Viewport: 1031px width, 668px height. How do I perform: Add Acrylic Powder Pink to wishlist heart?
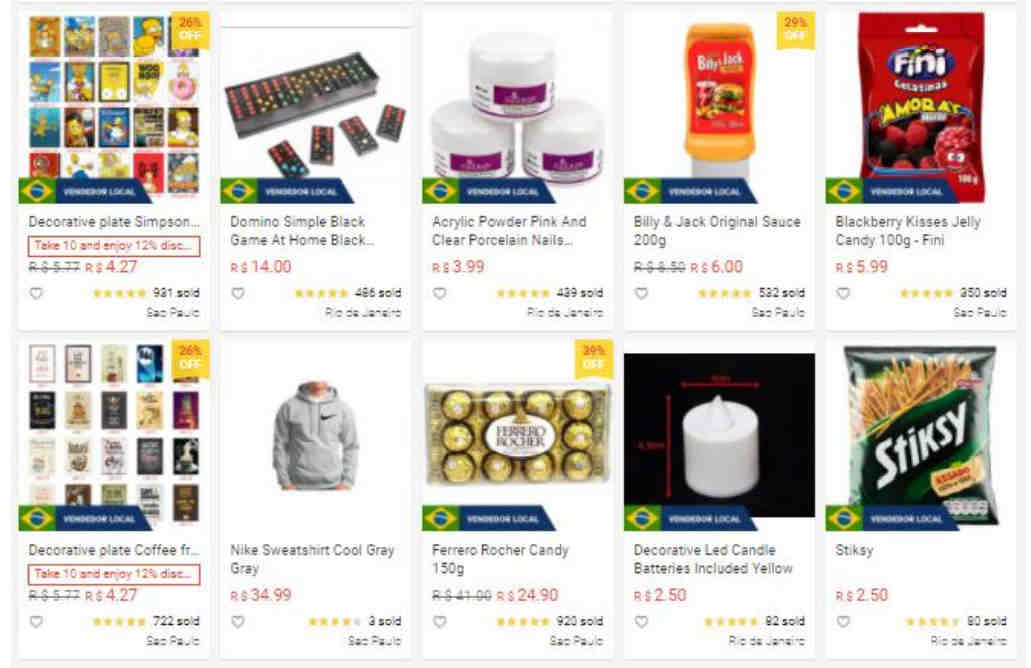click(x=440, y=293)
